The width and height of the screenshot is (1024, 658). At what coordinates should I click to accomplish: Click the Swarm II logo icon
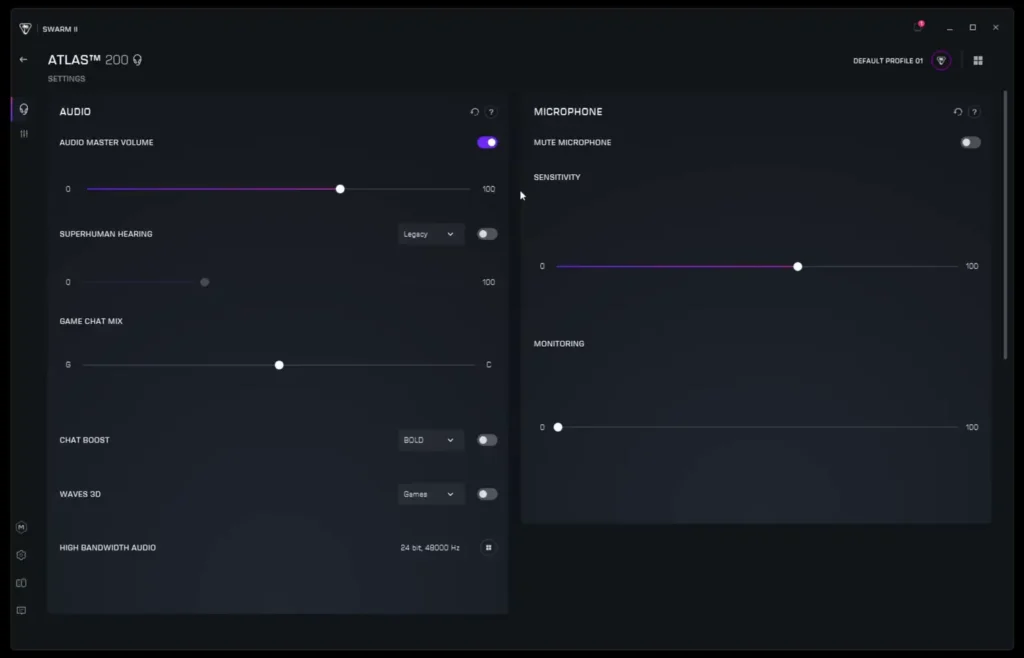(x=25, y=28)
